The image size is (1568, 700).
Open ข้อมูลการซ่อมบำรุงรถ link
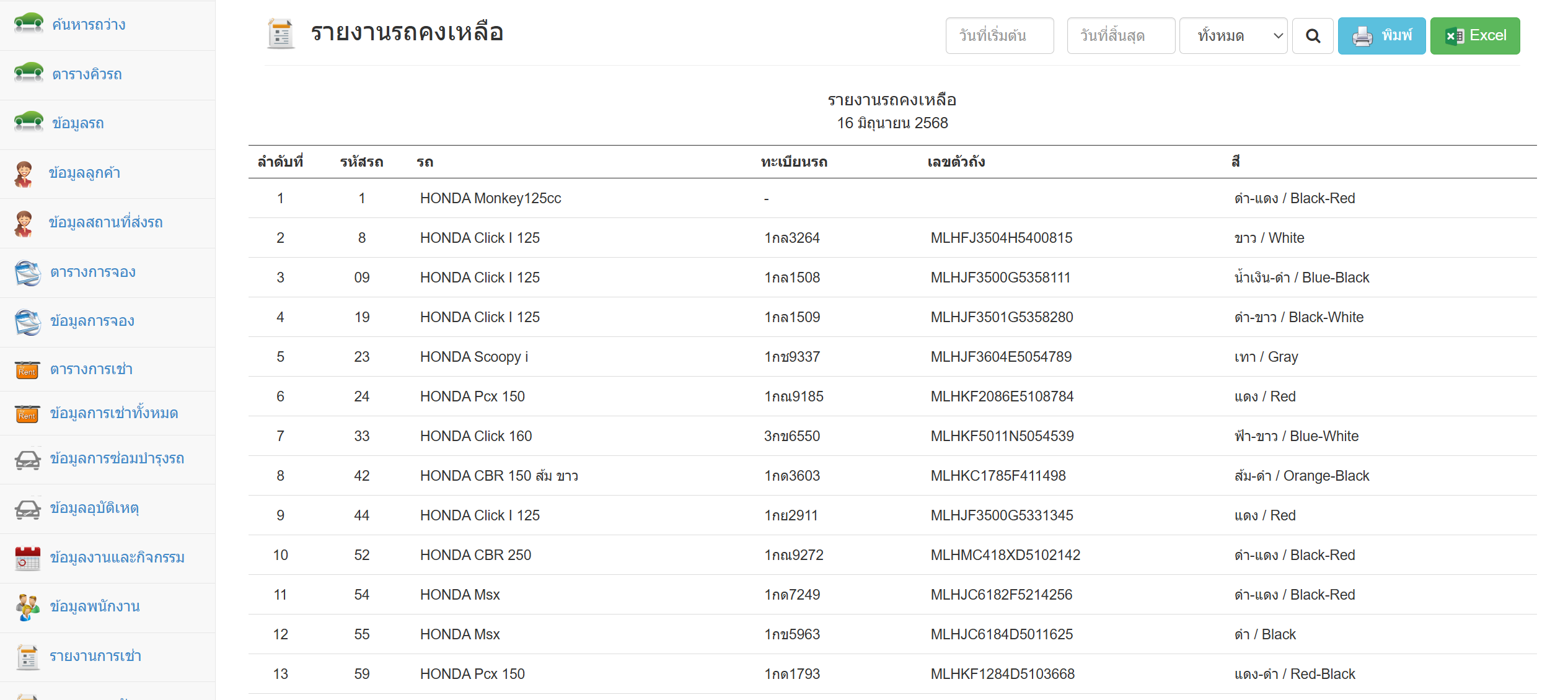[x=117, y=458]
